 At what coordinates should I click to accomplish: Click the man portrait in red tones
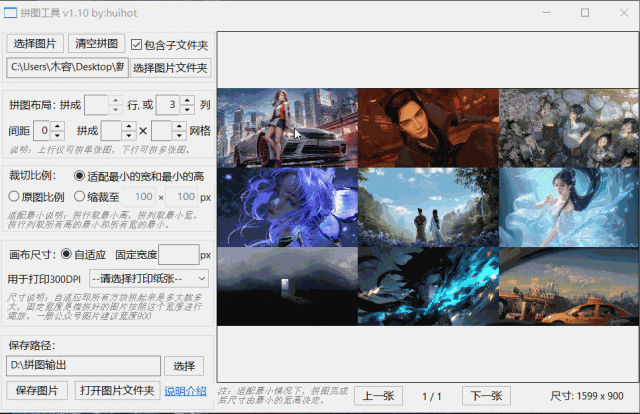[x=428, y=128]
